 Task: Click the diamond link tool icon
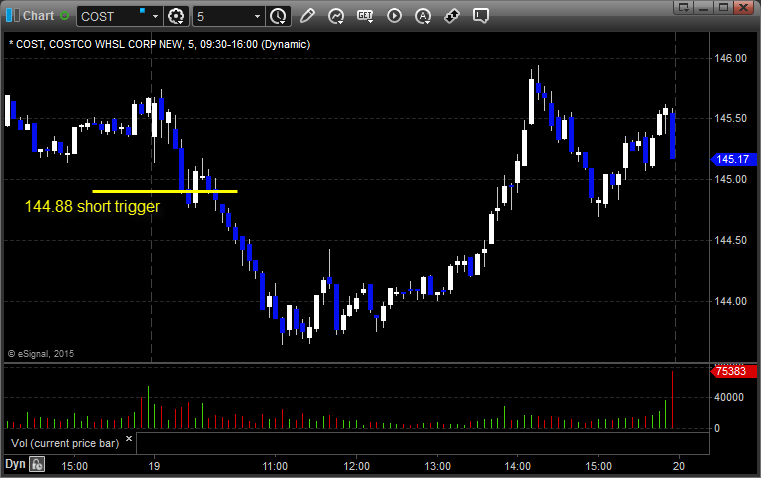coord(452,16)
